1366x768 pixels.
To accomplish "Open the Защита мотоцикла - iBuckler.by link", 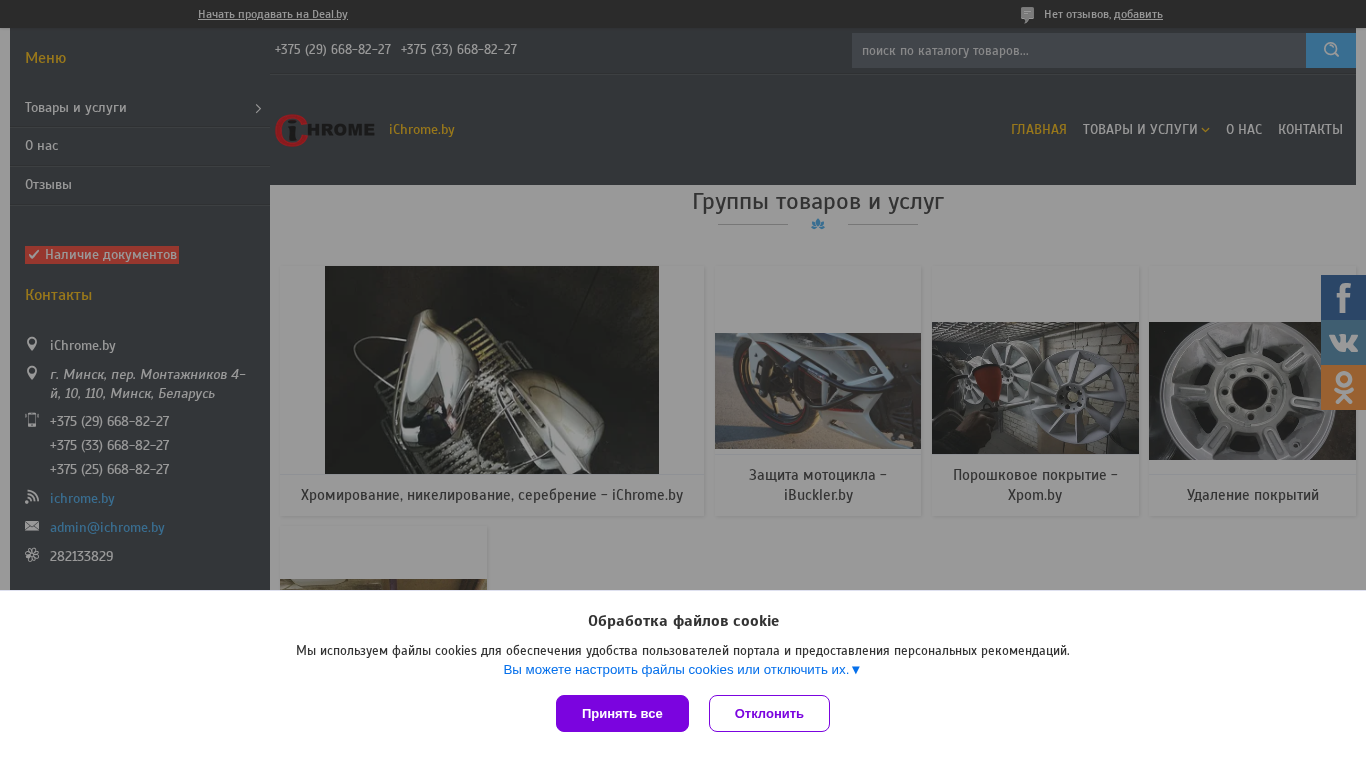I will pyautogui.click(x=818, y=485).
